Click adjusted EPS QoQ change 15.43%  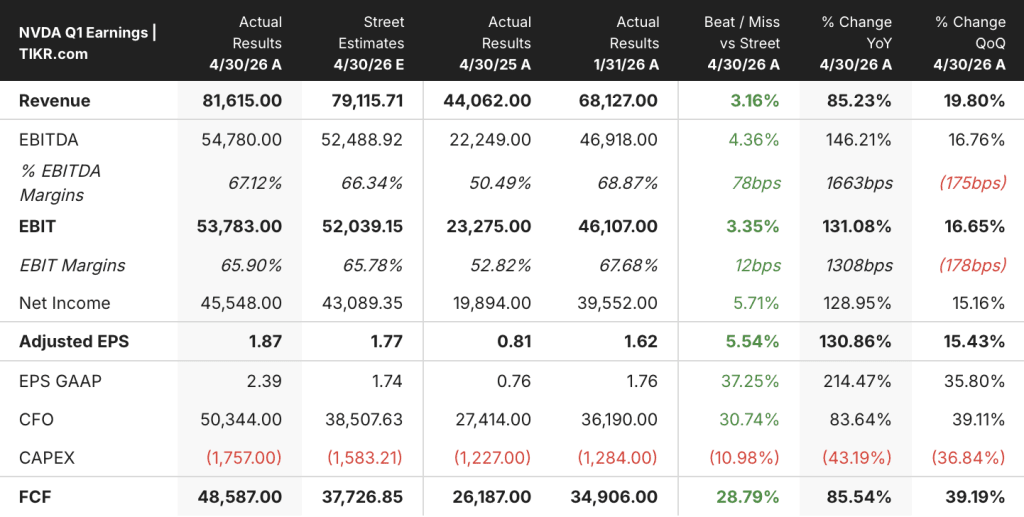(x=976, y=341)
